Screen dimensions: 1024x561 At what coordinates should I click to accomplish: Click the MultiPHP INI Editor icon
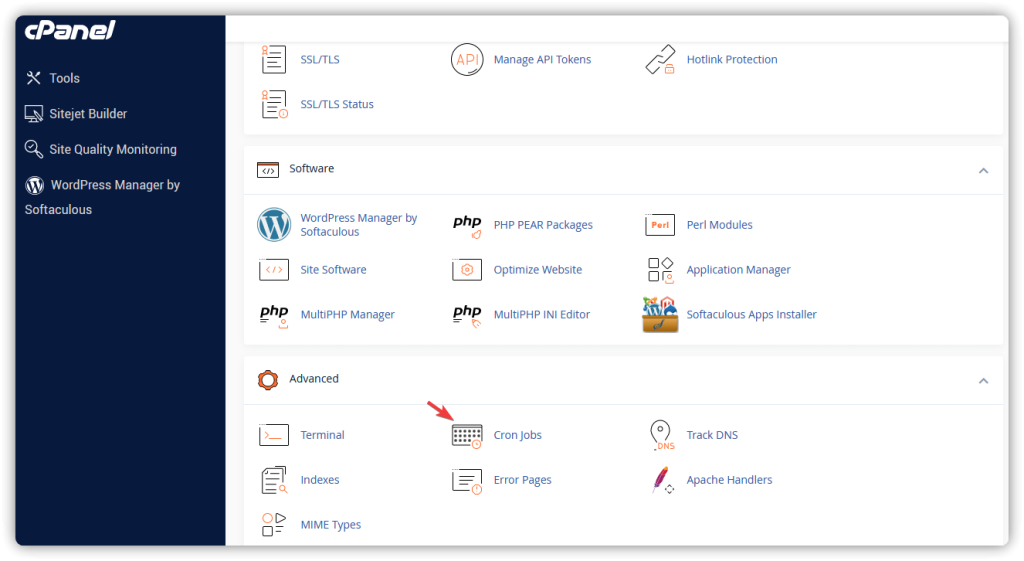pyautogui.click(x=467, y=315)
